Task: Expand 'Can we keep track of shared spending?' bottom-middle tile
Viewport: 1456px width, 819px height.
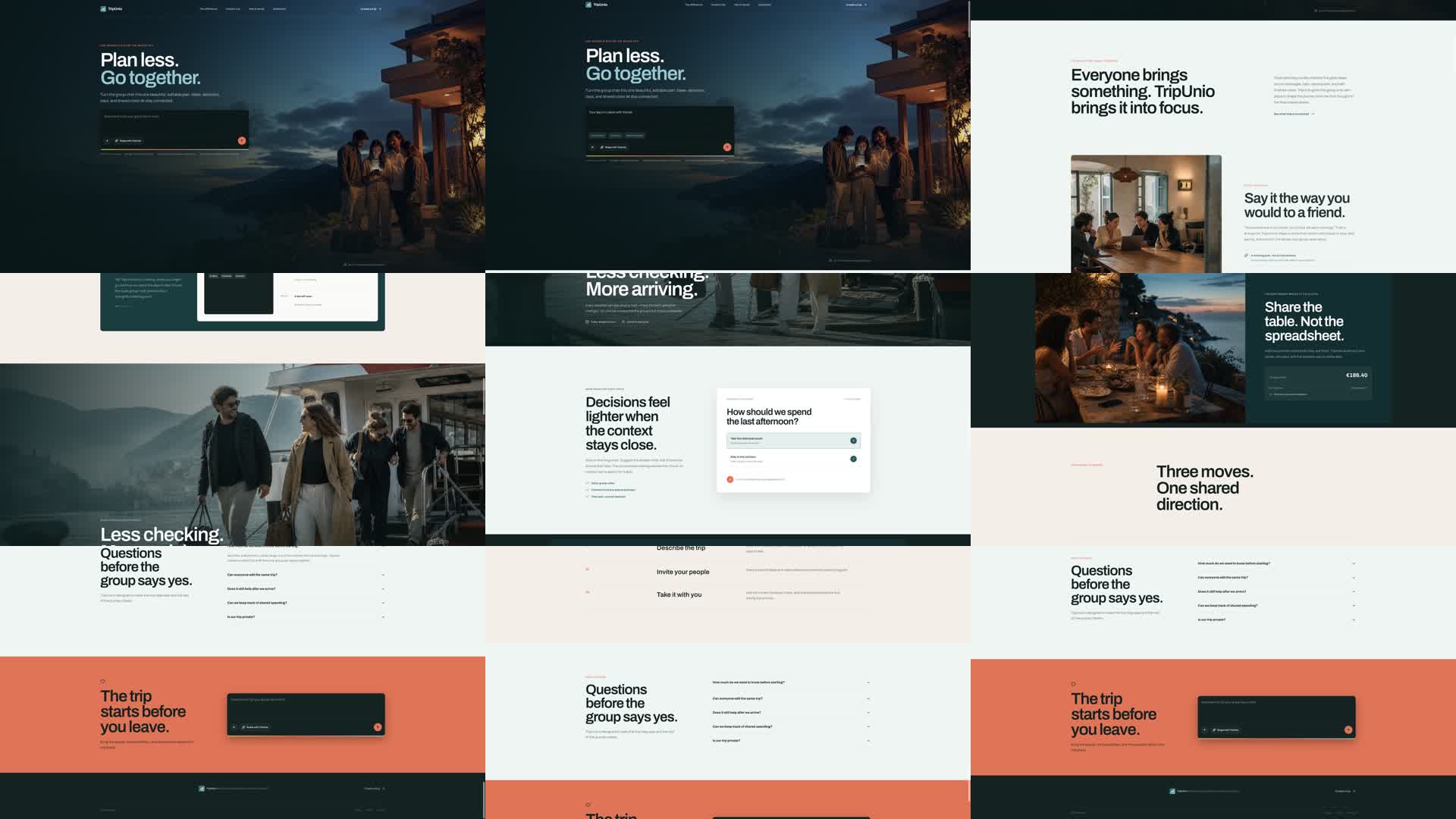Action: (791, 726)
